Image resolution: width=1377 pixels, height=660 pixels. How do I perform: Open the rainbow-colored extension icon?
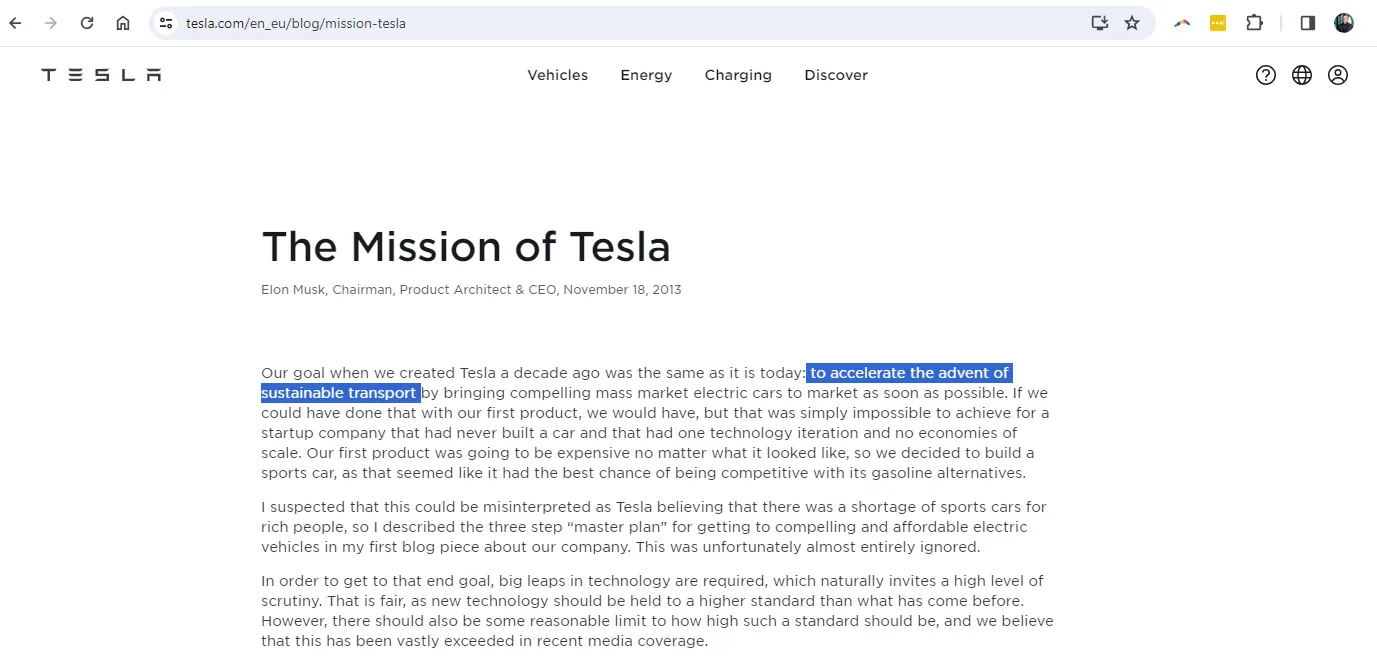[x=1182, y=23]
